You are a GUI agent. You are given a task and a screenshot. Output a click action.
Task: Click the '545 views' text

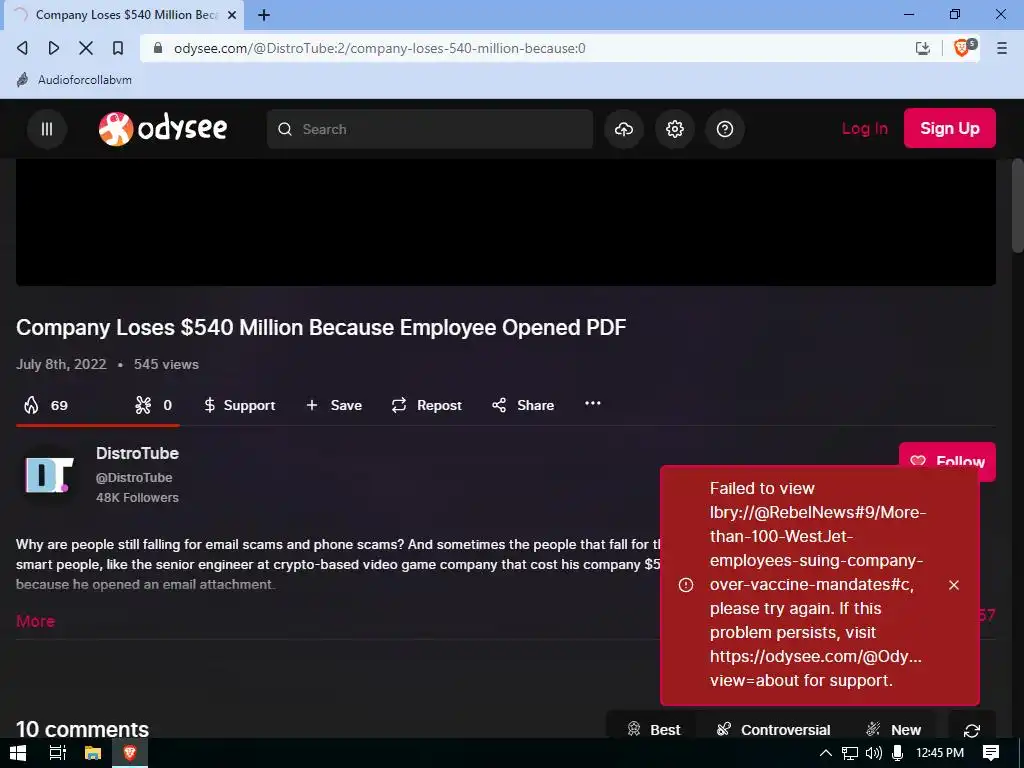166,364
